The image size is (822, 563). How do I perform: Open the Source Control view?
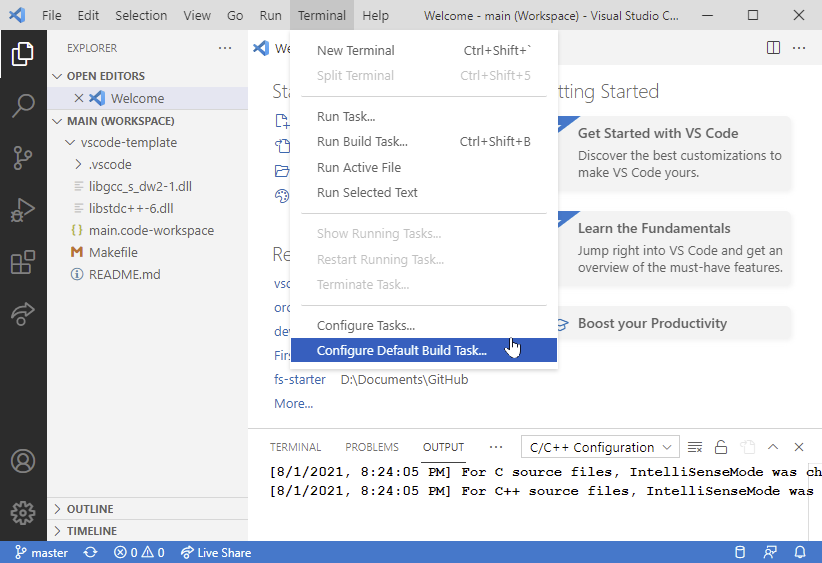[x=23, y=157]
